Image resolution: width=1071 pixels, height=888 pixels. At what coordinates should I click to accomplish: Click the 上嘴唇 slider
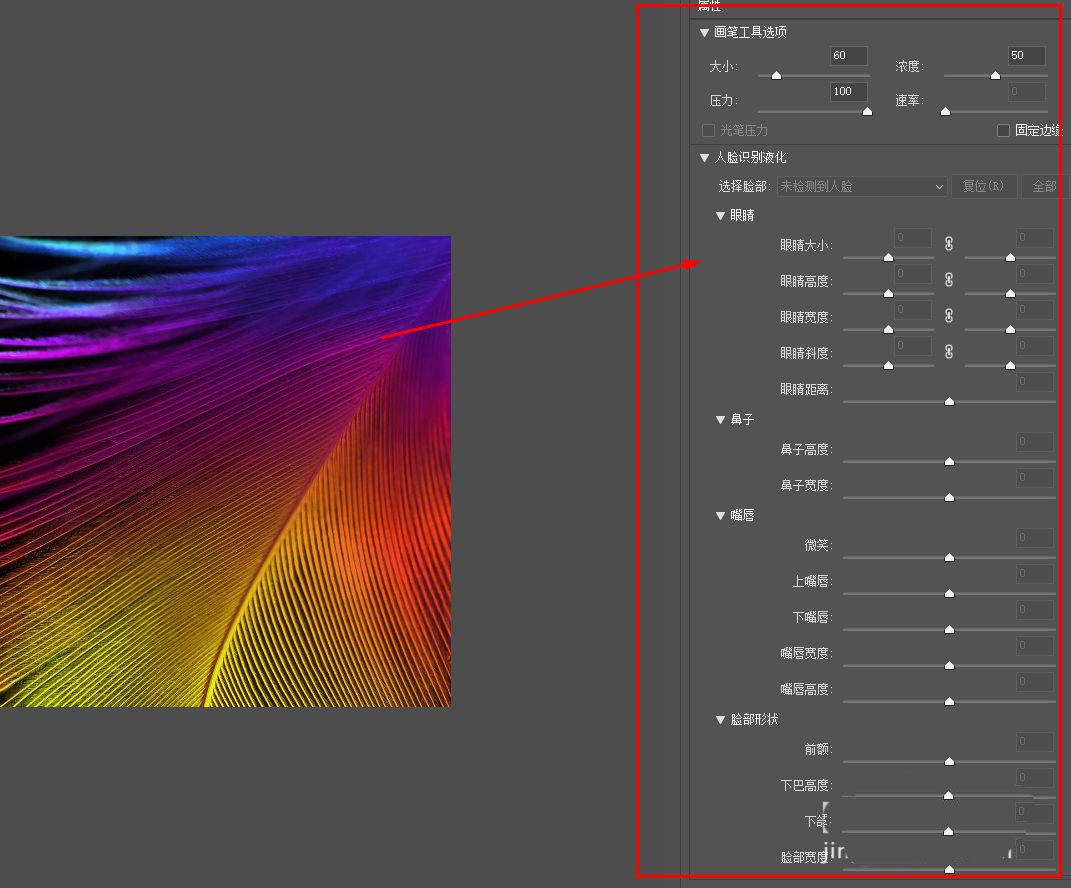coord(949,594)
